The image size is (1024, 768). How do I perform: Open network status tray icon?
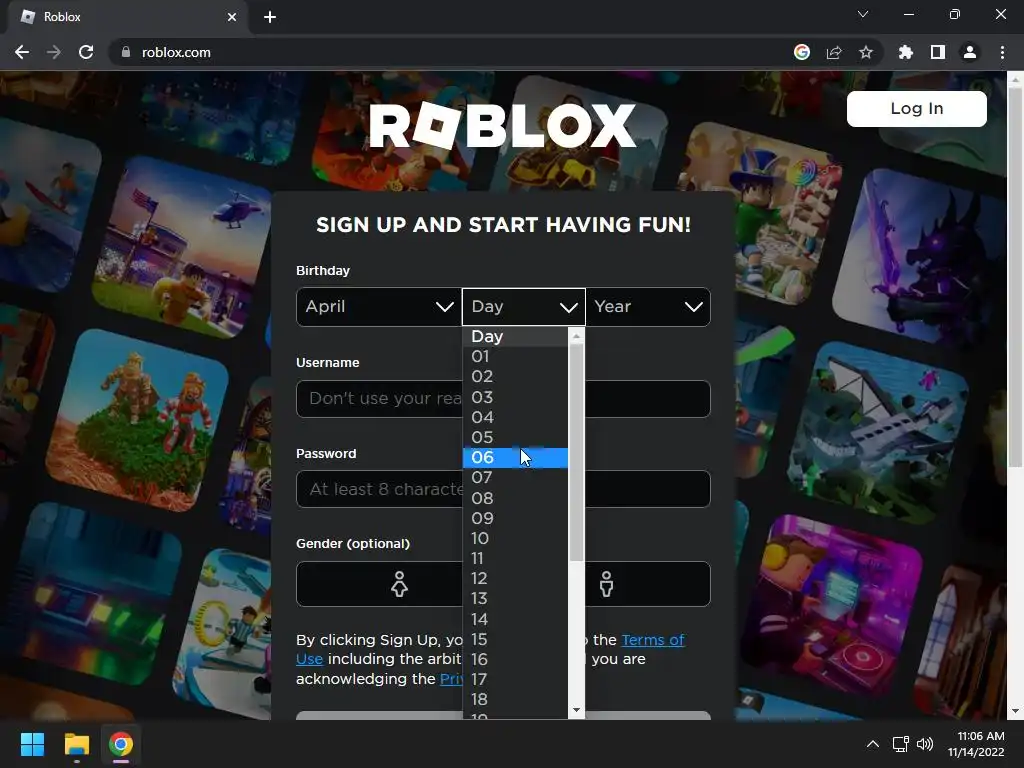tap(901, 744)
